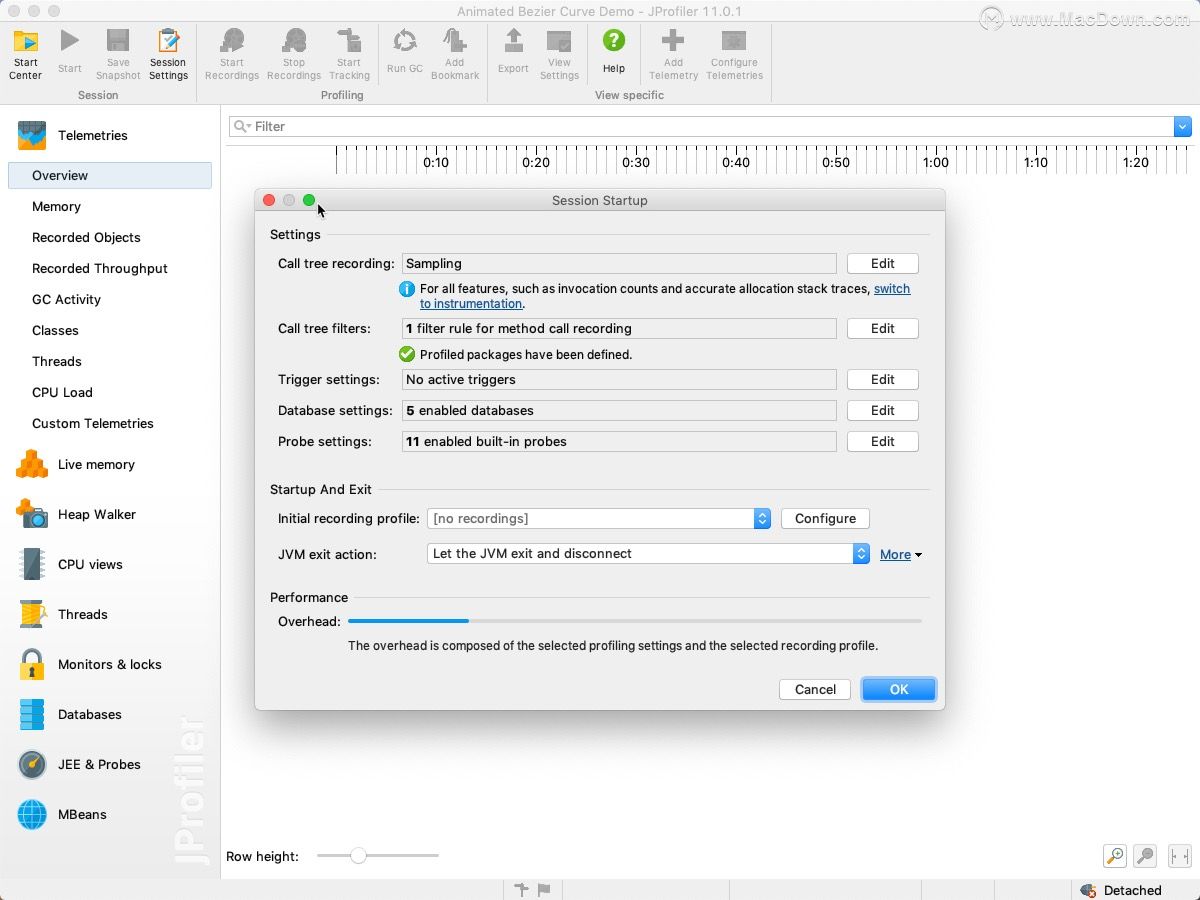
Task: Click the Start Tracking icon
Action: 349,55
